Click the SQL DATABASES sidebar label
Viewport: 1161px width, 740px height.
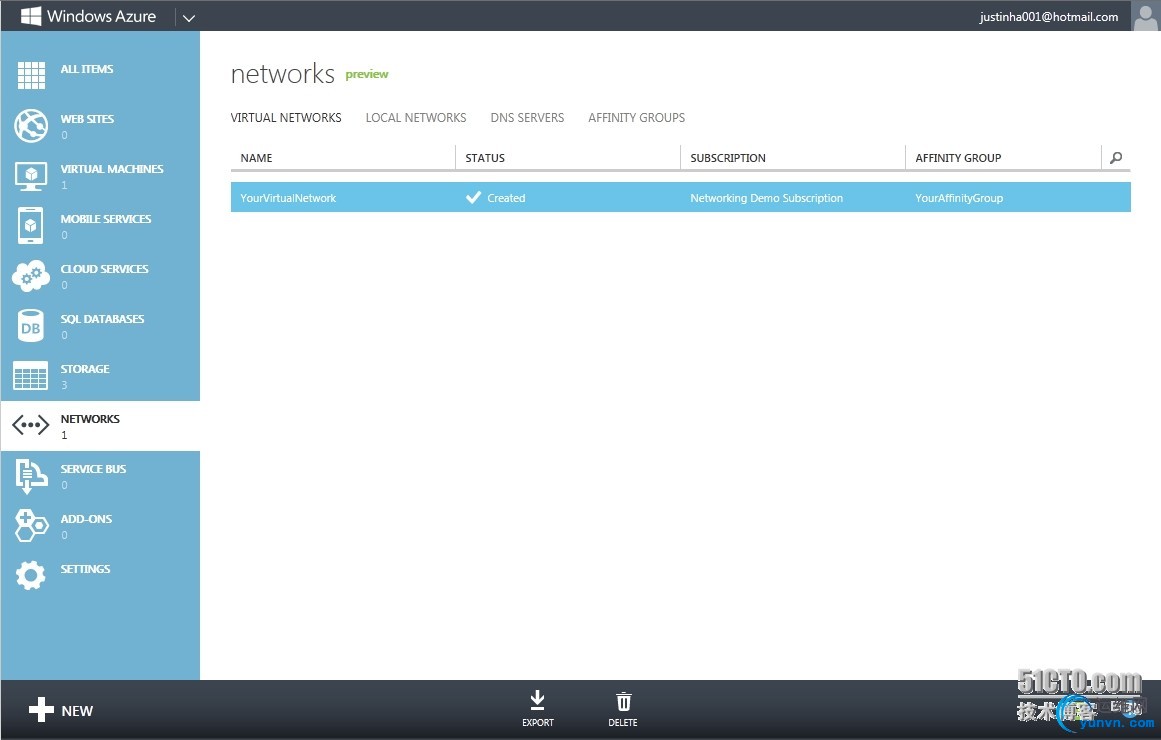pos(102,319)
